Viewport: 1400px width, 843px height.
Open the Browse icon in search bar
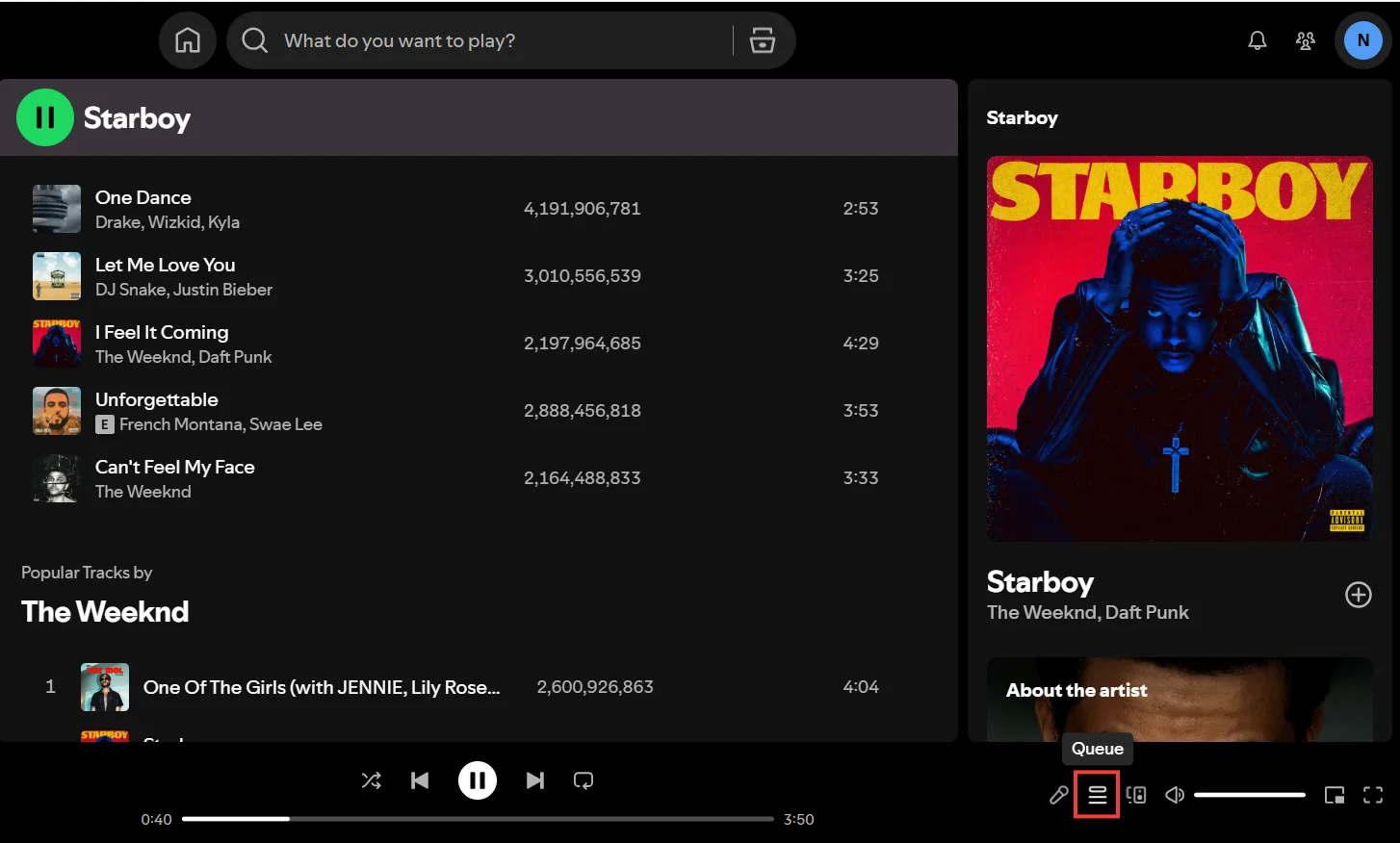point(763,40)
